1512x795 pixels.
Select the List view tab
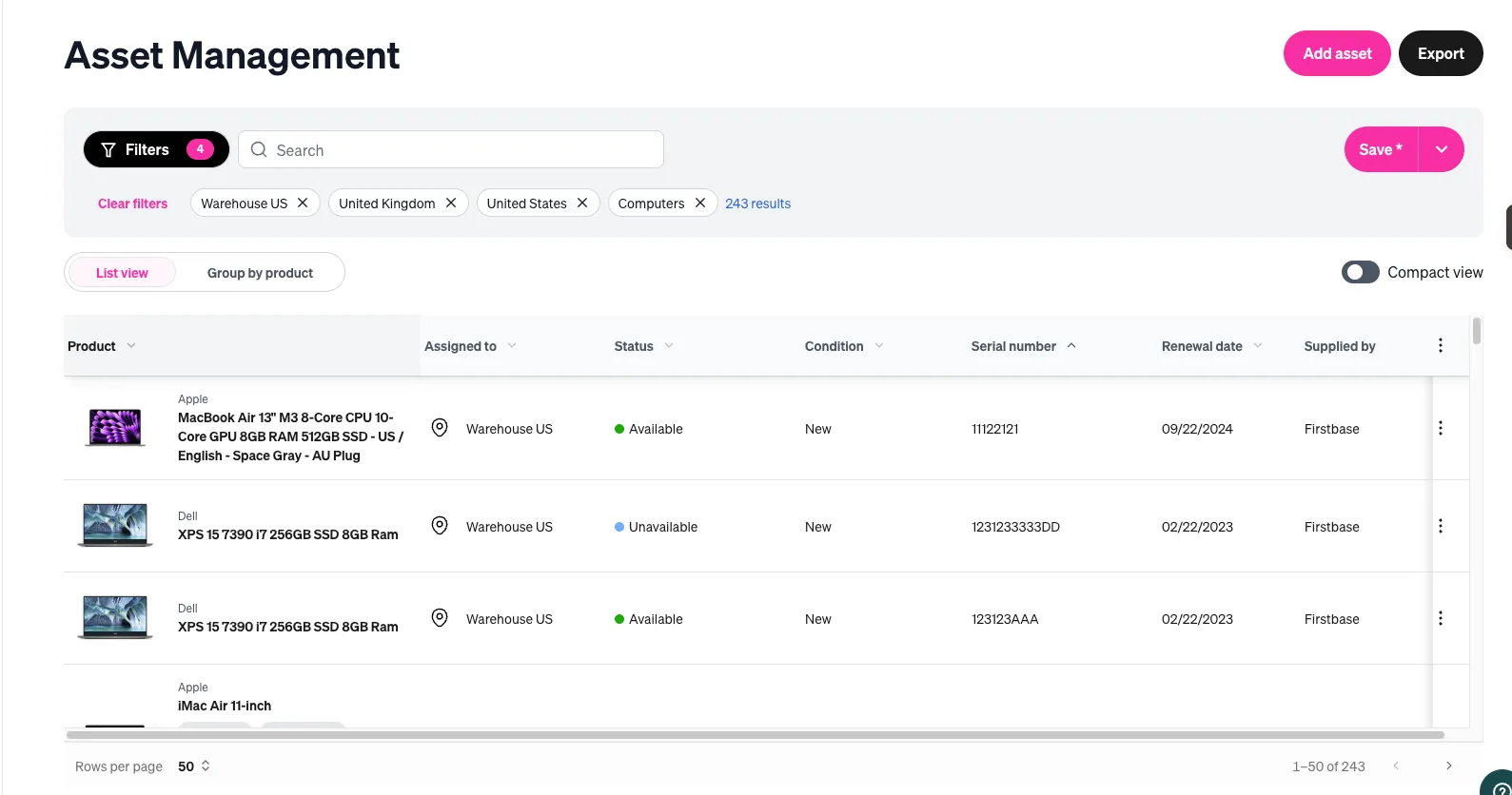122,273
